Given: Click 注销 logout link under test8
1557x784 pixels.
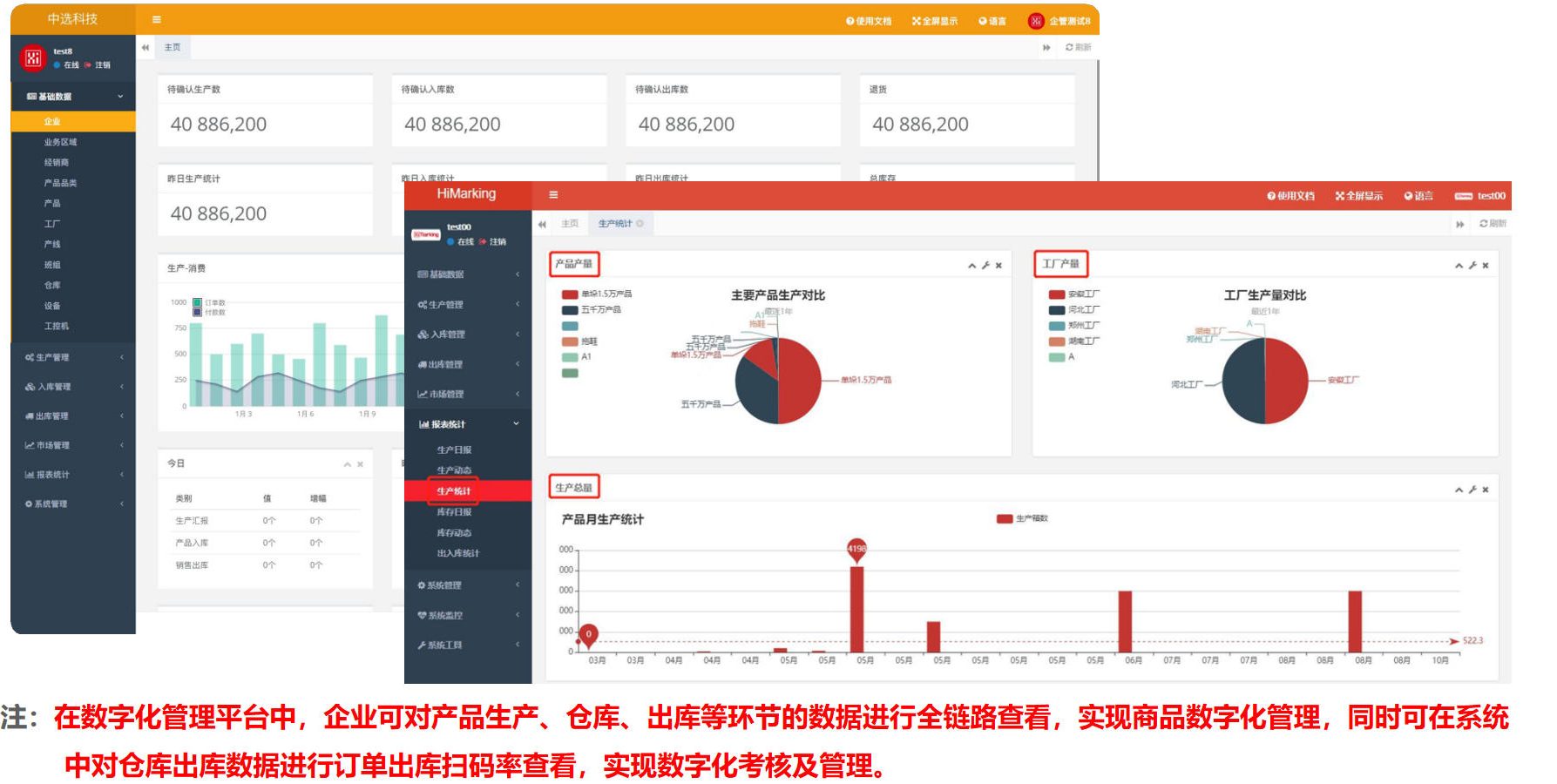Looking at the screenshot, I should 102,65.
